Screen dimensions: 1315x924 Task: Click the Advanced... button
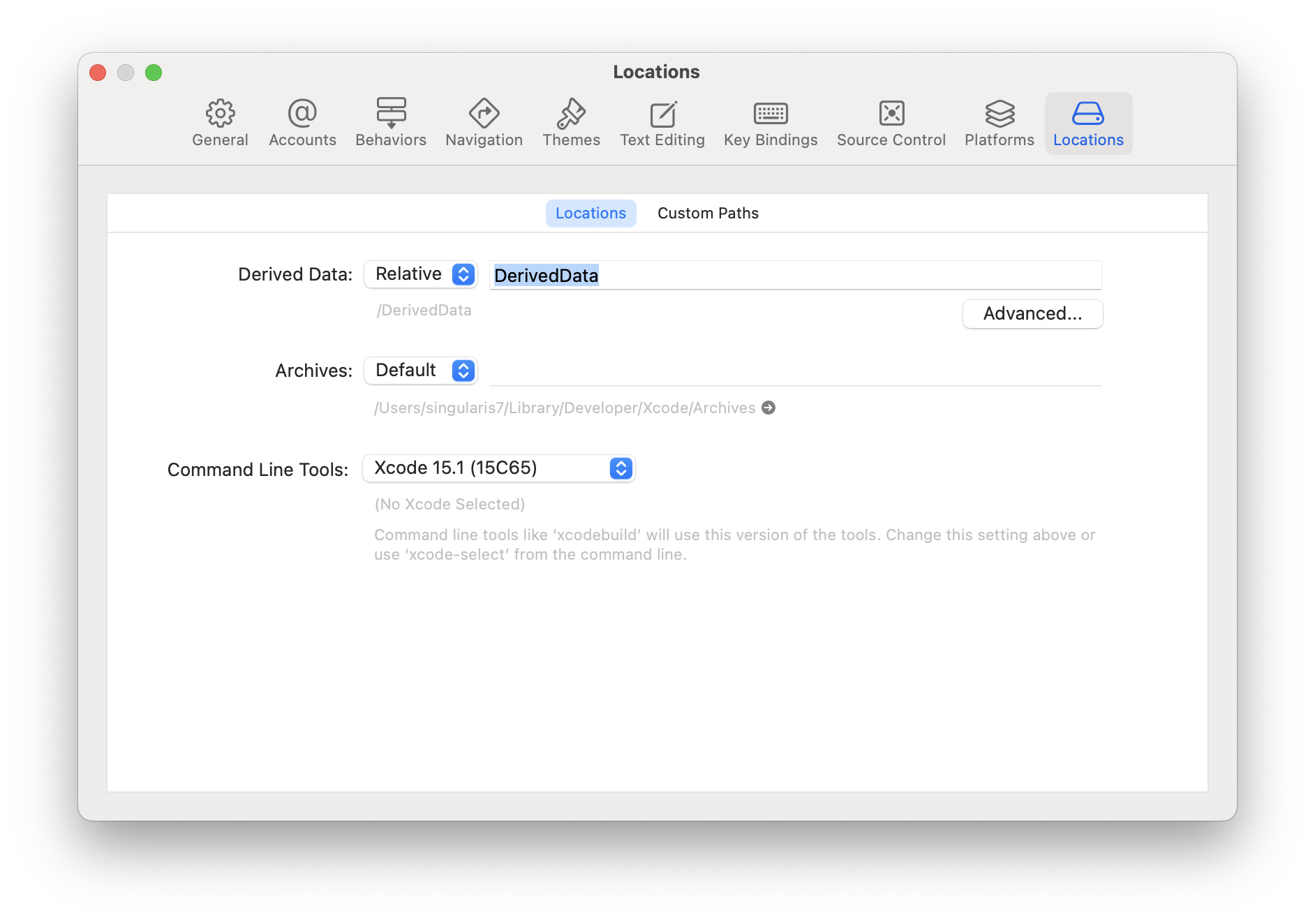tap(1032, 314)
